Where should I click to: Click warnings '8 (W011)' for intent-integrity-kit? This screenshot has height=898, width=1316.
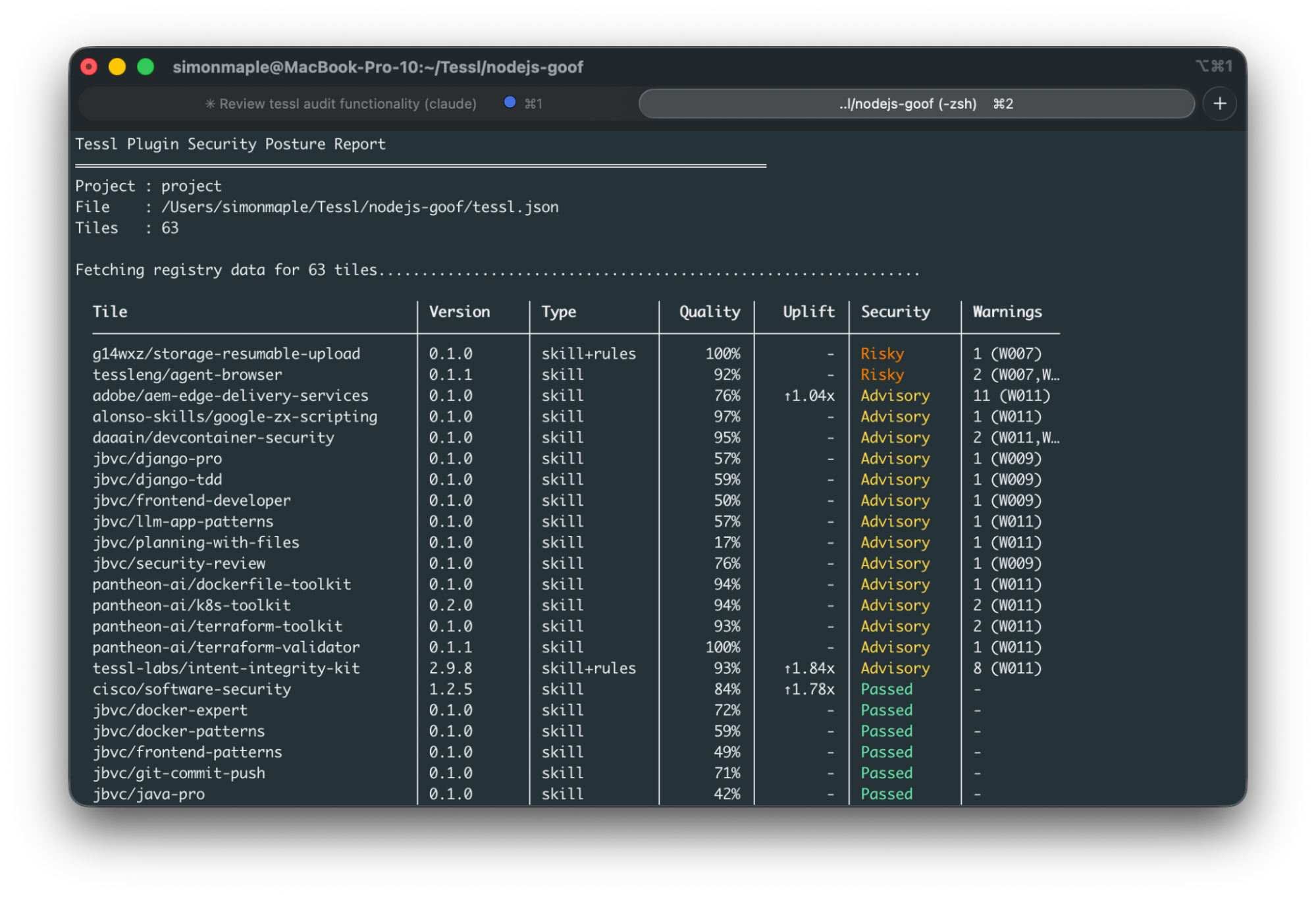click(1007, 669)
